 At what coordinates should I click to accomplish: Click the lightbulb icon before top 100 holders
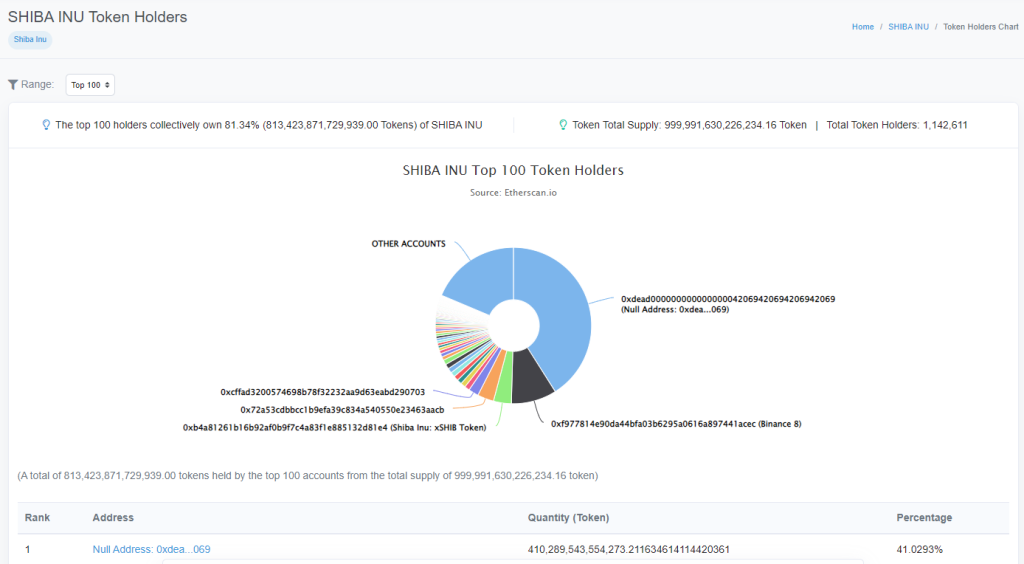click(x=46, y=125)
